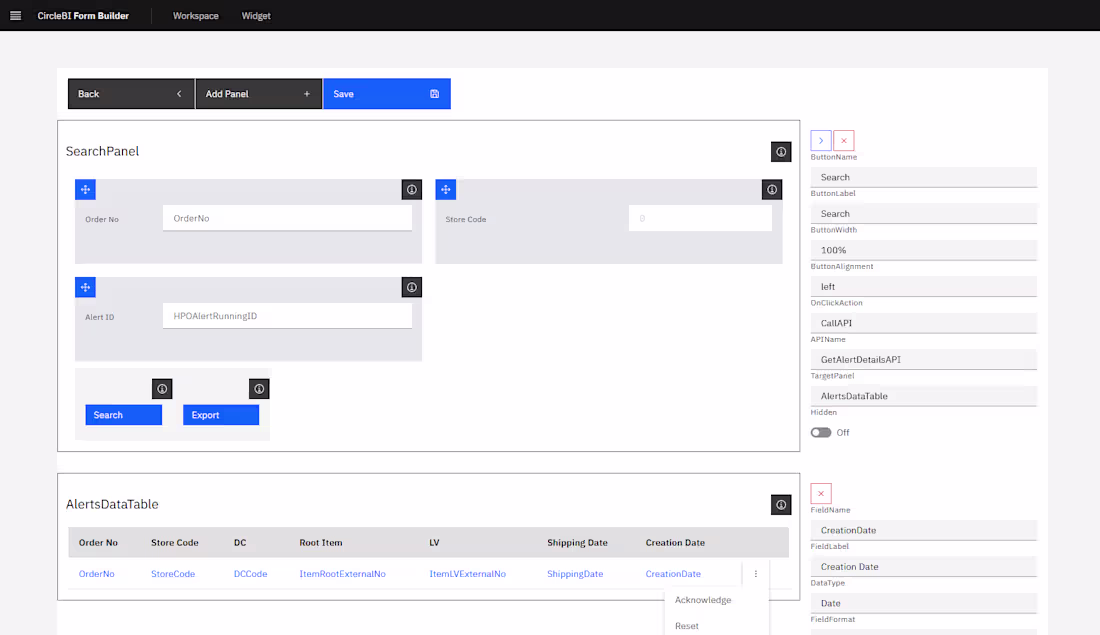Image resolution: width=1100 pixels, height=635 pixels.
Task: Open the hamburger menu in the top-left corner
Action: [13, 15]
